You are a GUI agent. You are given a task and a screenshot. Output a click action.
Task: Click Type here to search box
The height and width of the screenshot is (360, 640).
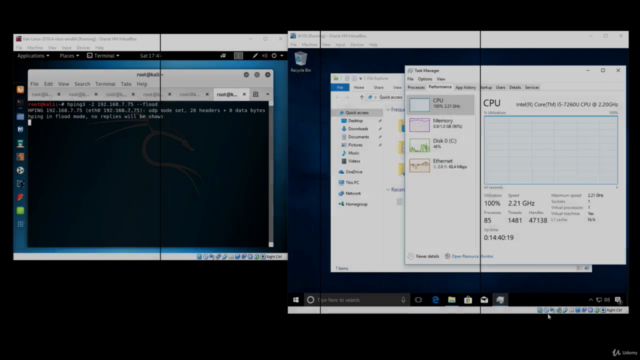tap(356, 300)
